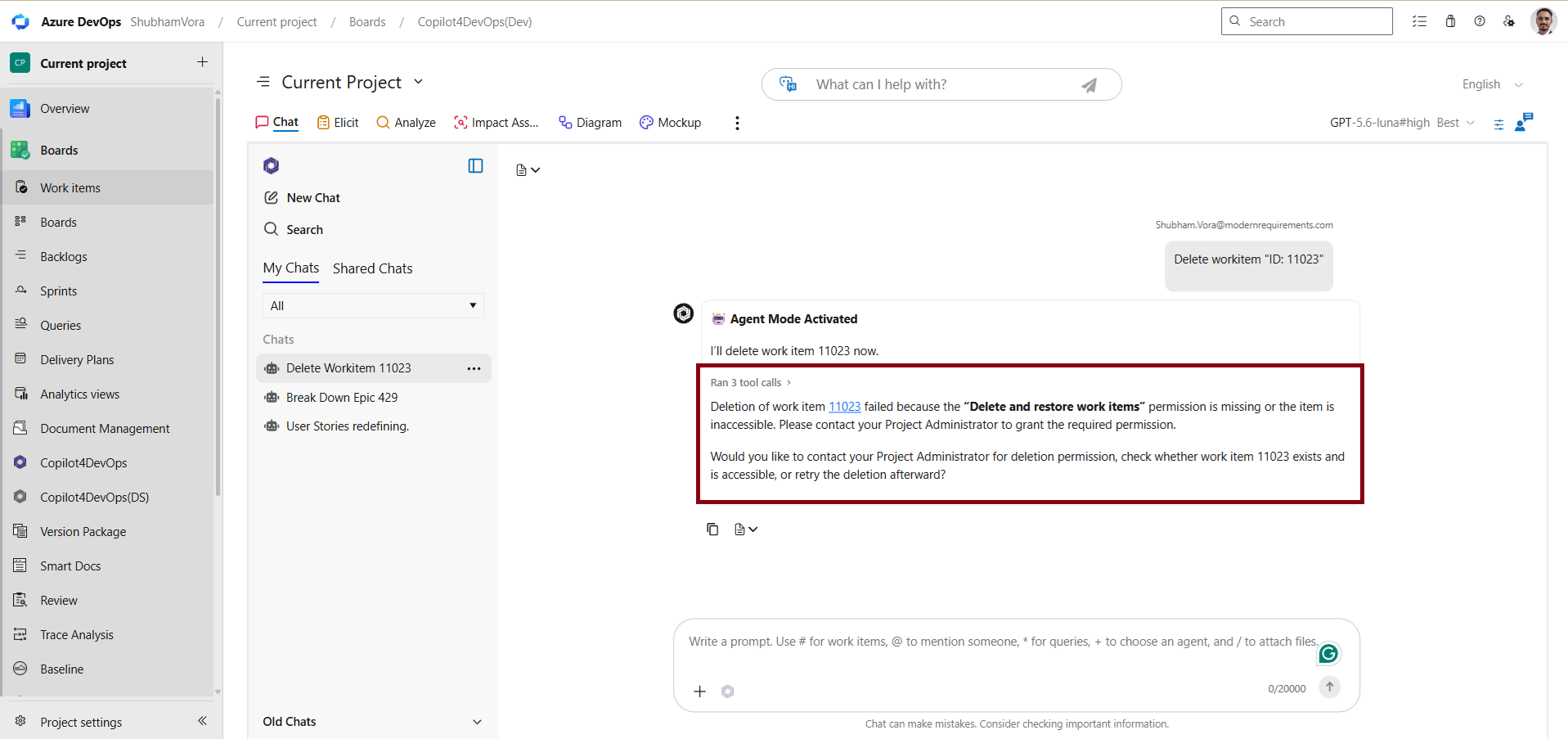Open the work item task list icon in header
Screen dimensions: 1568x739
[1419, 21]
